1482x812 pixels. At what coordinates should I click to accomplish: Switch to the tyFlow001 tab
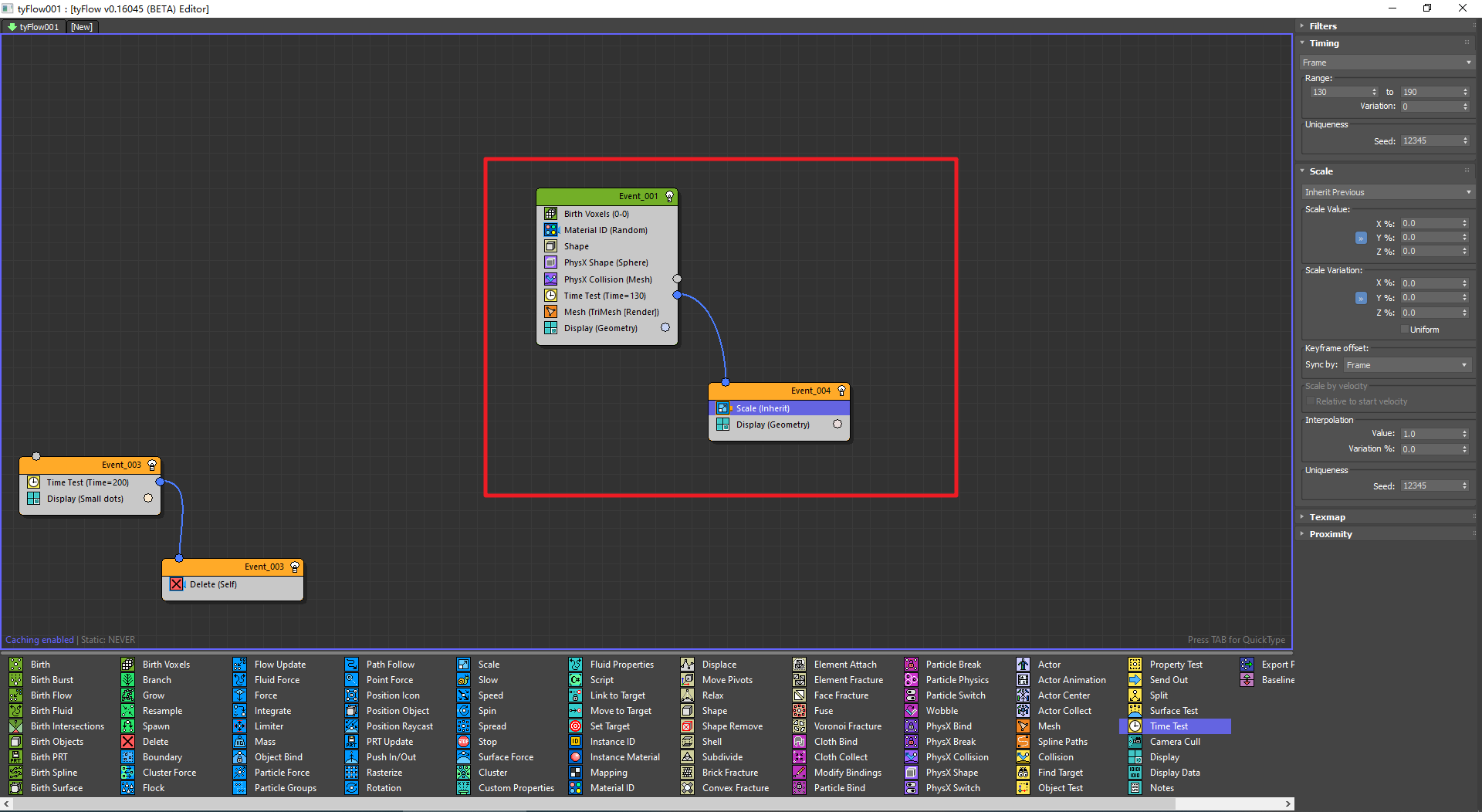(33, 27)
